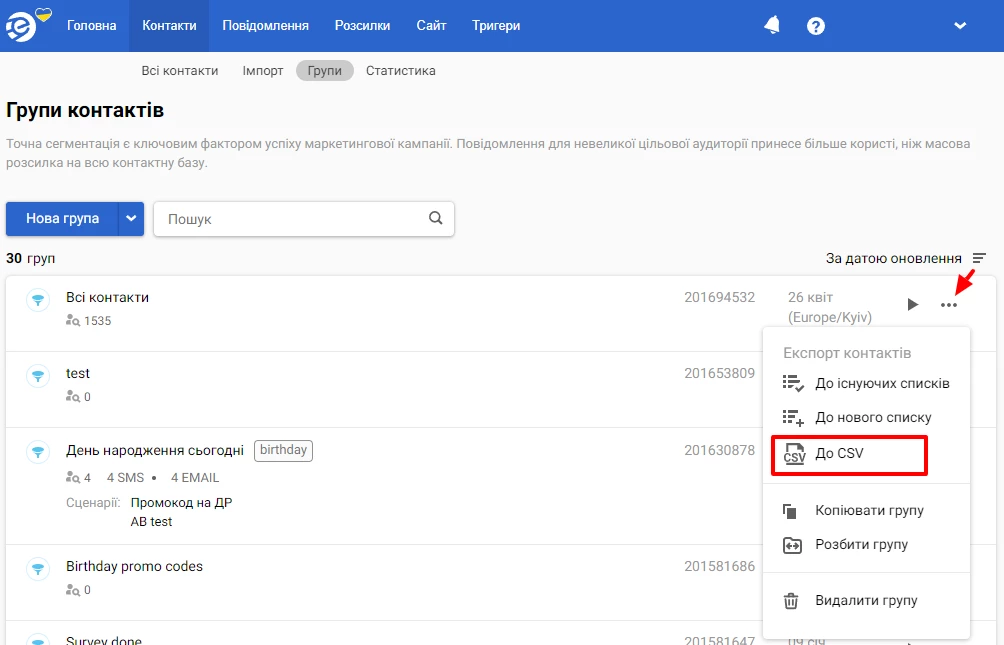Expand the Нова група dropdown arrow
This screenshot has width=1004, height=645.
(131, 218)
